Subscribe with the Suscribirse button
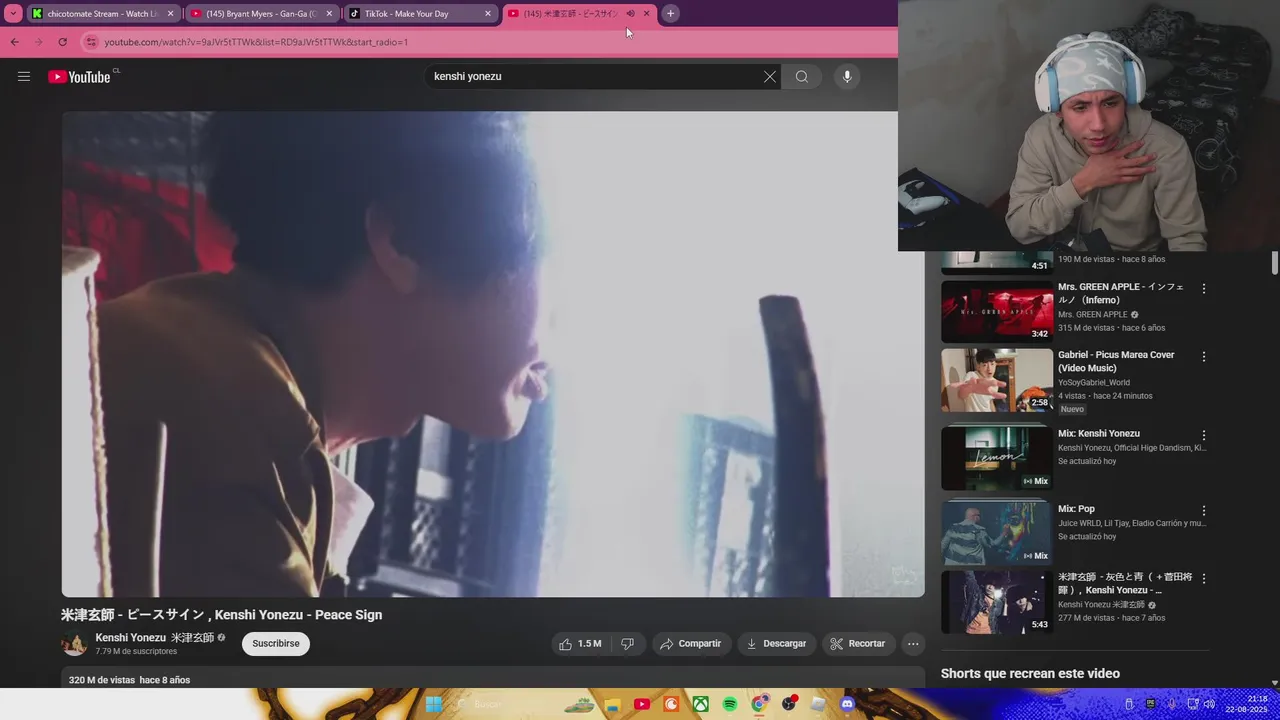This screenshot has height=720, width=1280. click(x=276, y=644)
